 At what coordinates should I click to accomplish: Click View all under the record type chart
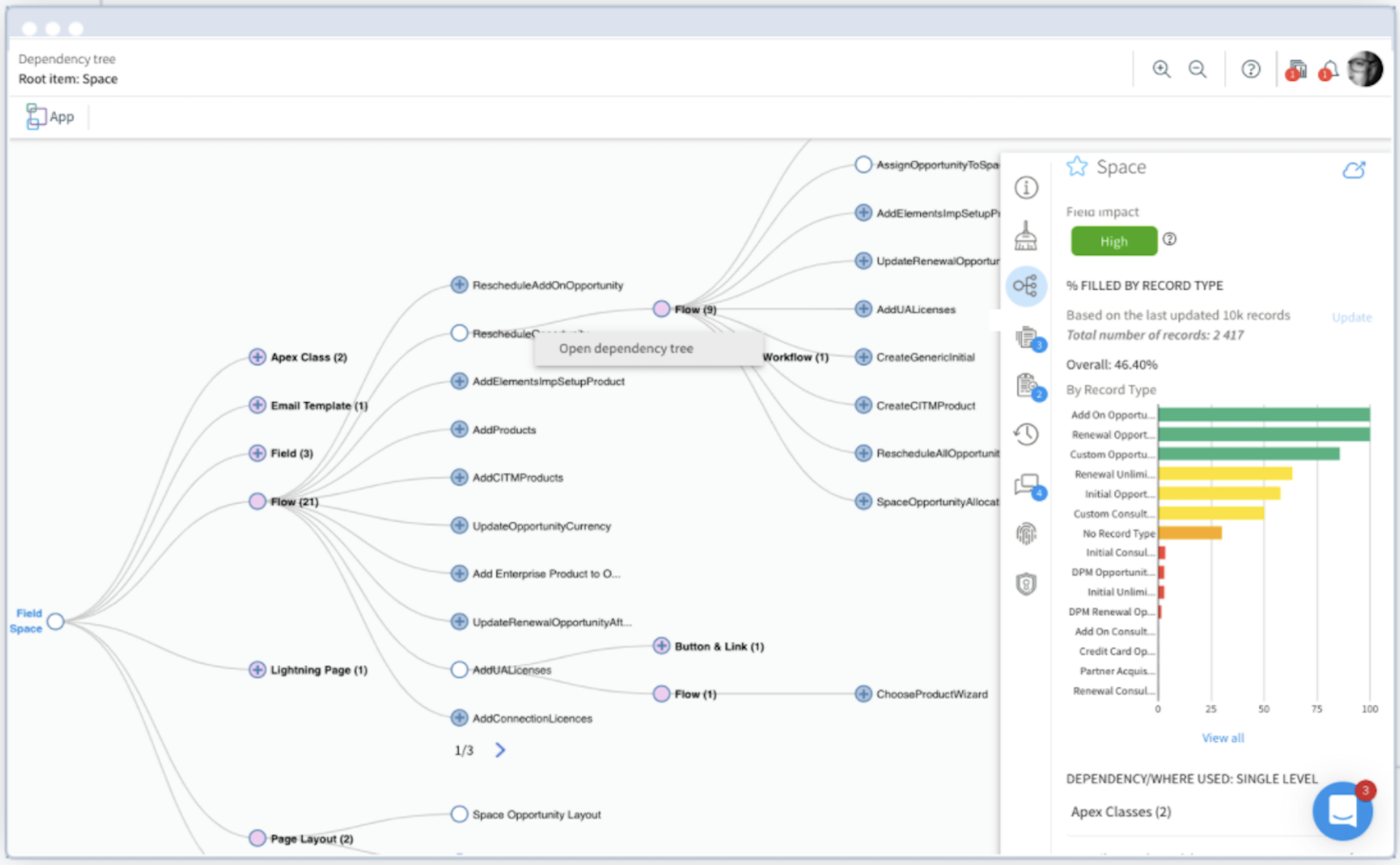pos(1223,737)
